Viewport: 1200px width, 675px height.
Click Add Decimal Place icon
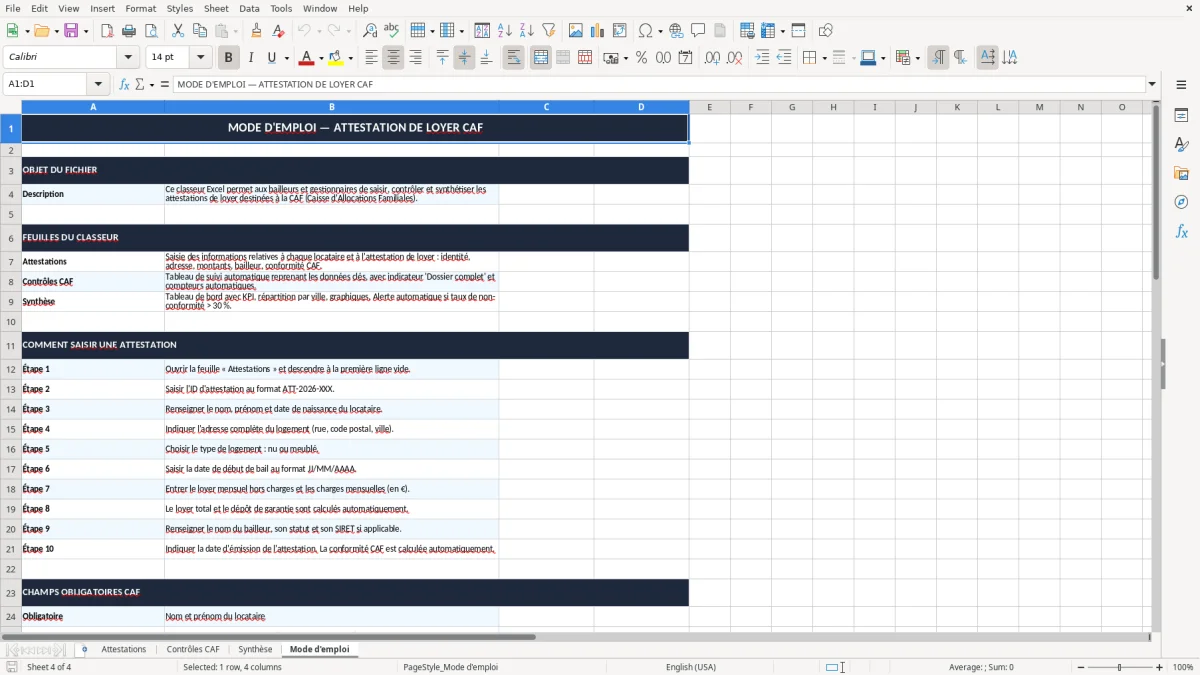711,58
